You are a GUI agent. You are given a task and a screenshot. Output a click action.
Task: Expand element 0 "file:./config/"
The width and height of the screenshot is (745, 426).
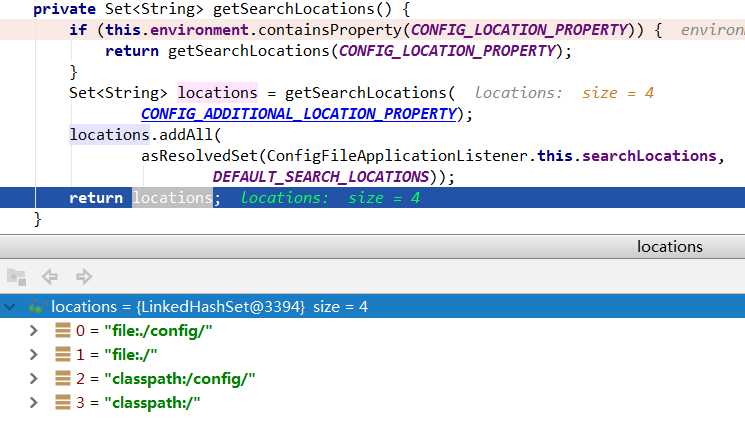point(34,331)
